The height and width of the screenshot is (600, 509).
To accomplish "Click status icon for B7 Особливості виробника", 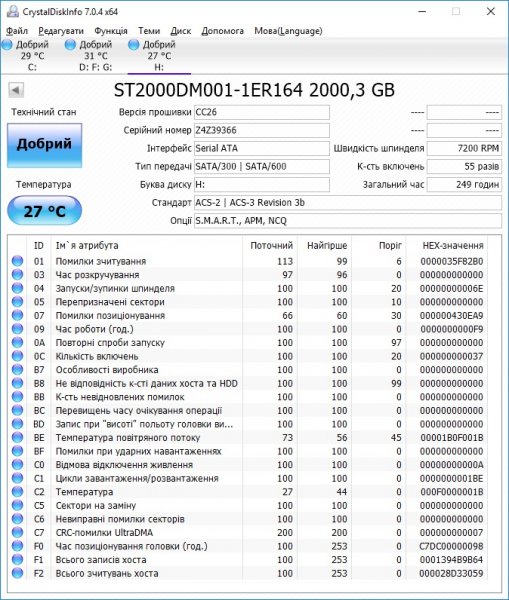I will [17, 370].
